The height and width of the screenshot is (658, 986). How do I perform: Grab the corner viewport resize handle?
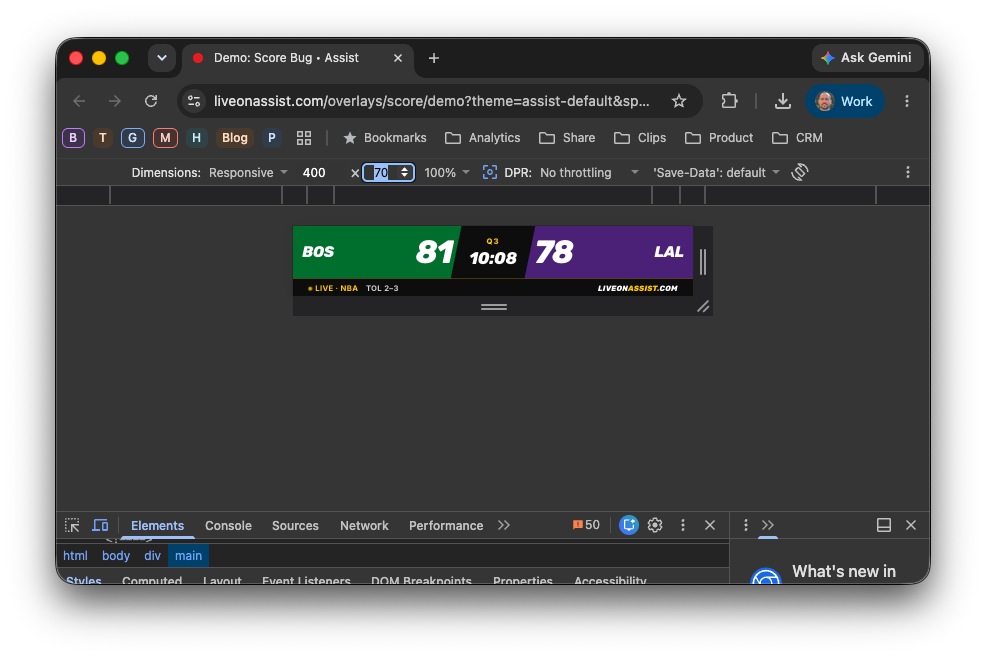(703, 306)
